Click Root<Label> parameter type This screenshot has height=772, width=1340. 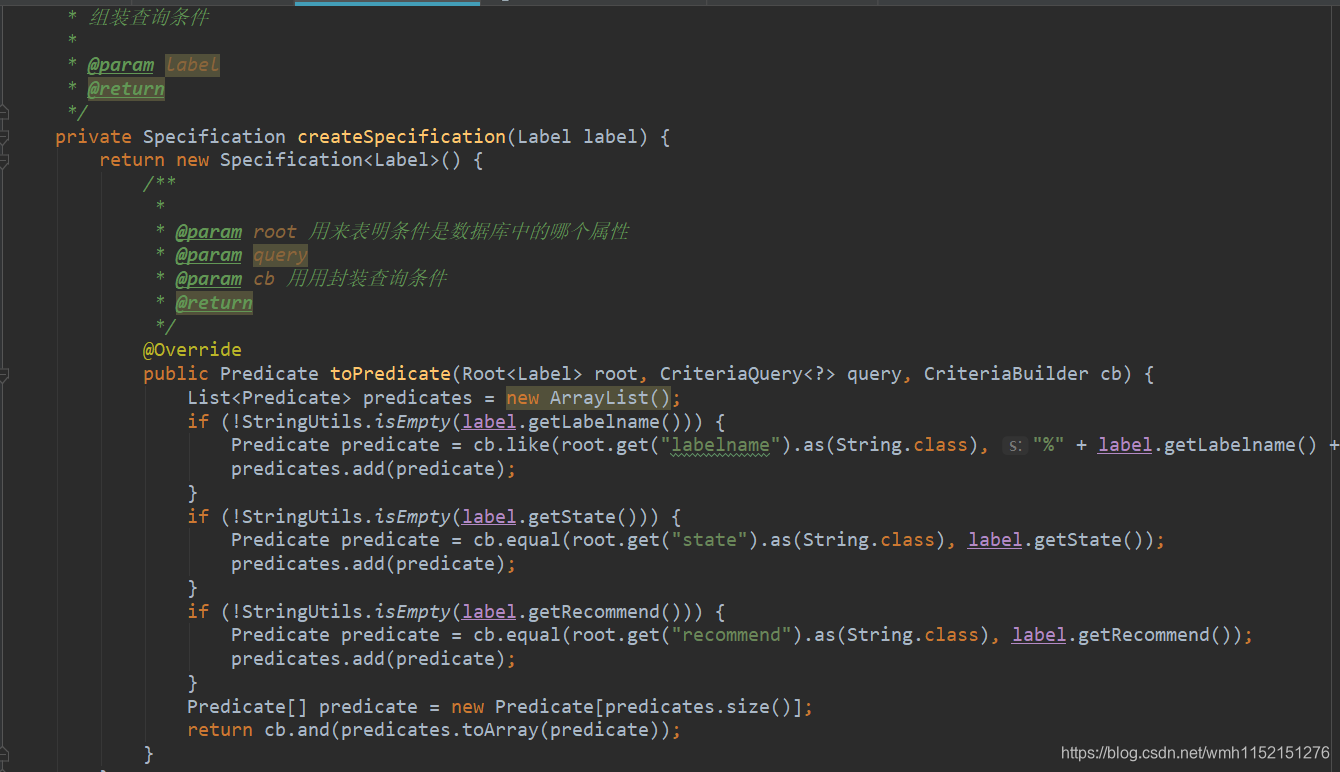point(522,374)
